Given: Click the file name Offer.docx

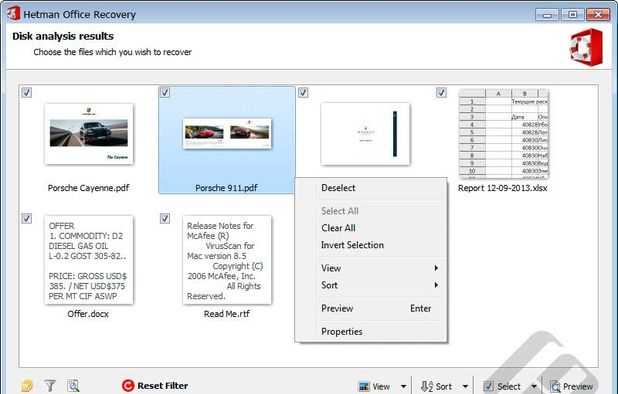Looking at the screenshot, I should click(88, 314).
